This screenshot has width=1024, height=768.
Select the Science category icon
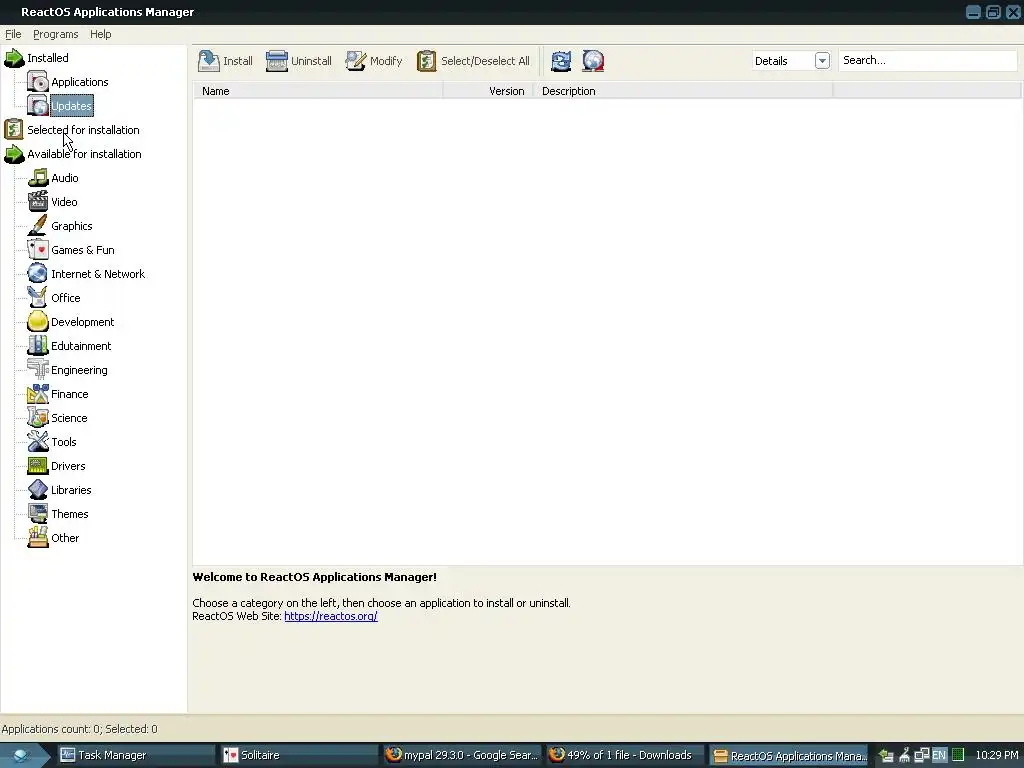click(38, 418)
